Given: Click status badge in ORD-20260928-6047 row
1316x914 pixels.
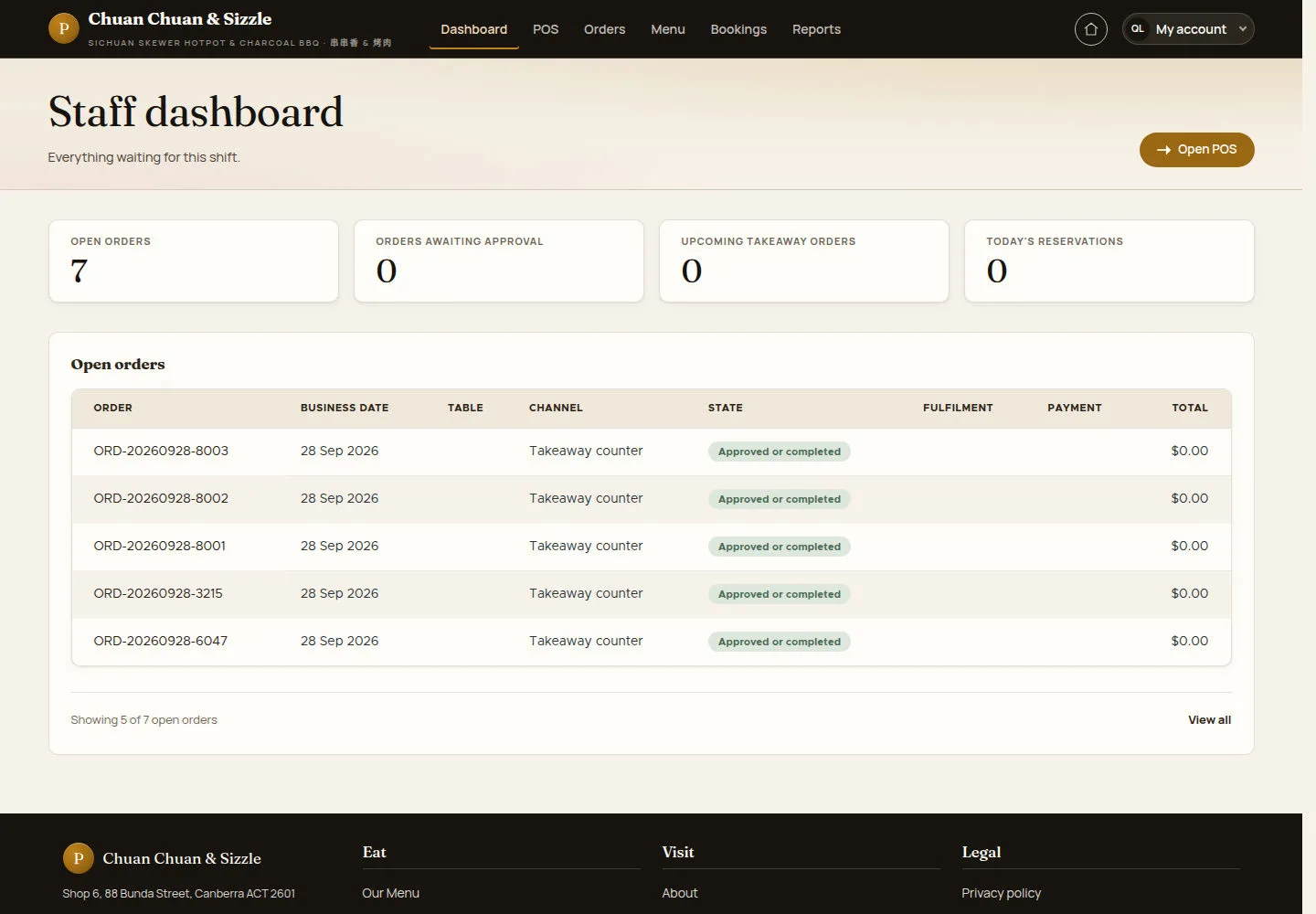Looking at the screenshot, I should point(780,642).
